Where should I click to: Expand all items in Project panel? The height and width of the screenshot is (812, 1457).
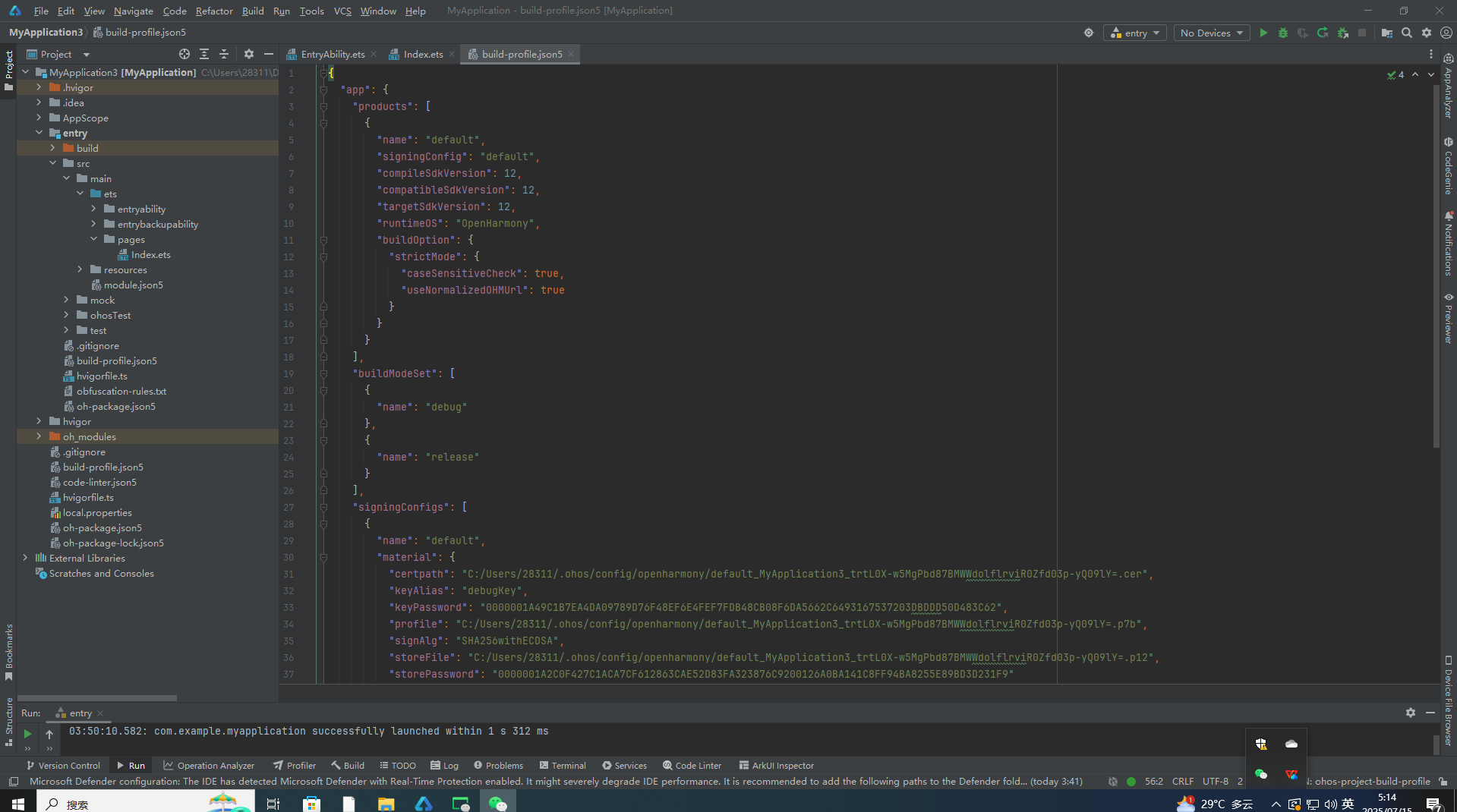[204, 54]
